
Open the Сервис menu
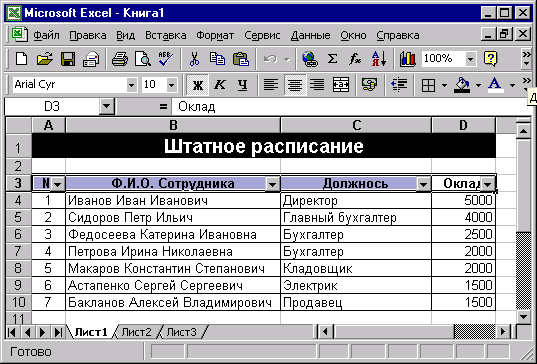click(262, 35)
